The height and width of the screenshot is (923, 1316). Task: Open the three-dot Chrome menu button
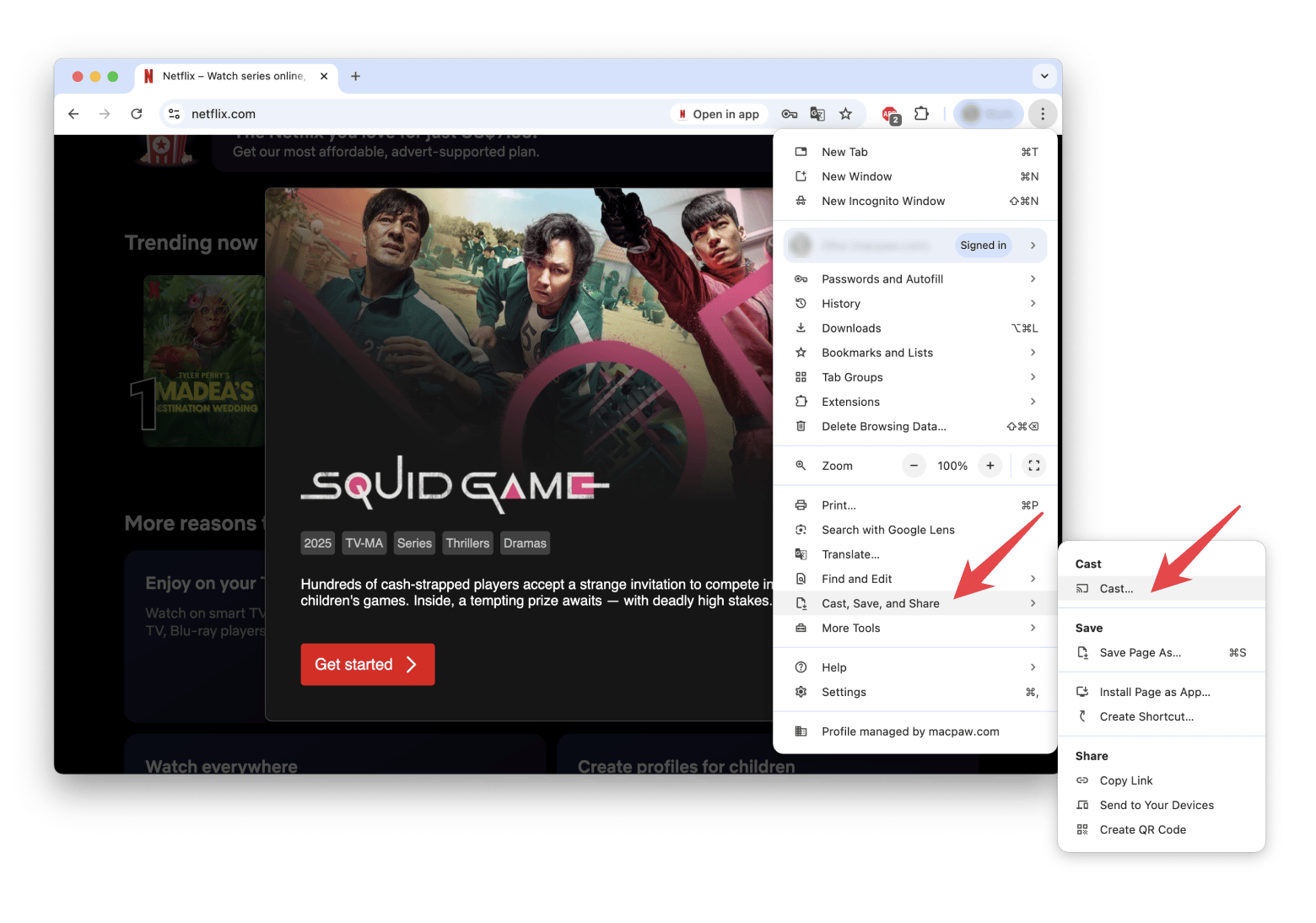(1043, 114)
